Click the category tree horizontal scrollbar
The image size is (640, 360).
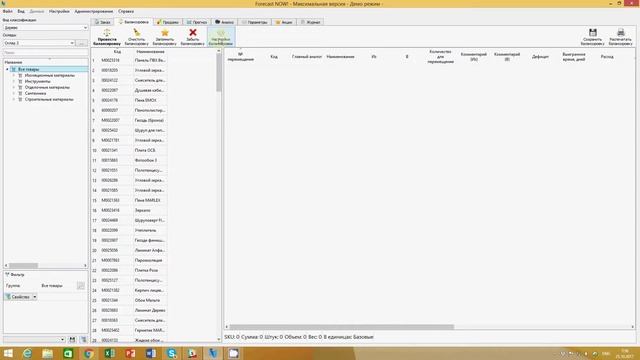tap(23, 266)
